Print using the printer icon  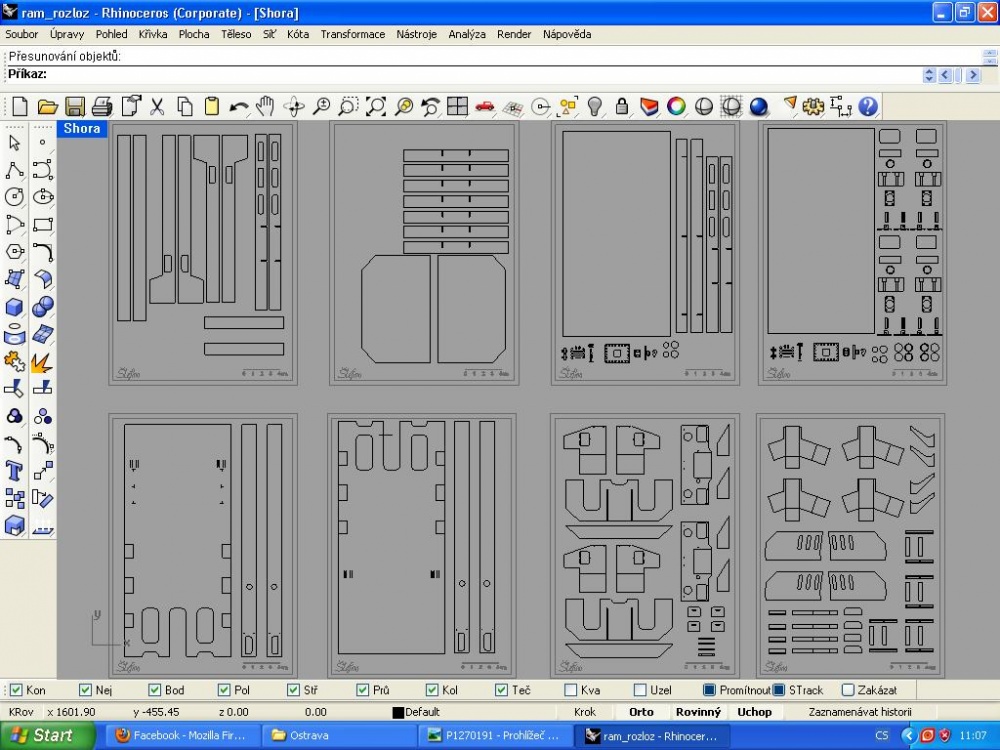point(102,107)
